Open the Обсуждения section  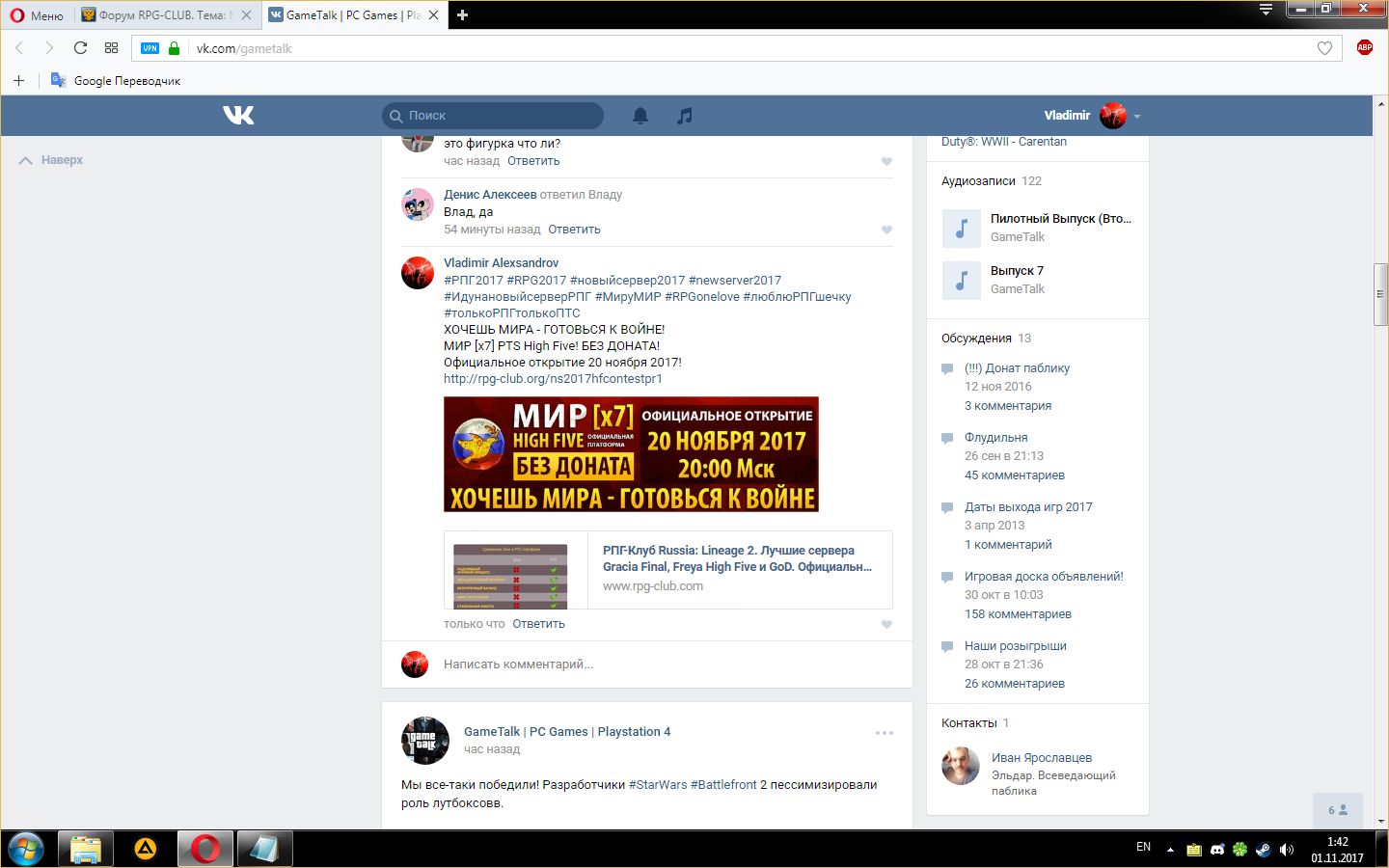(986, 338)
